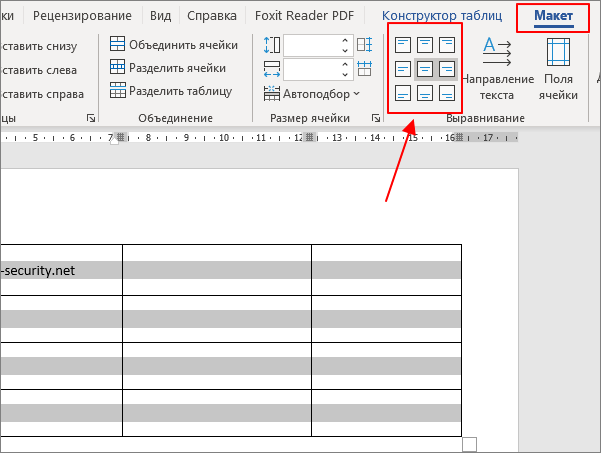
Task: Click Разделить ячейки
Action: tap(167, 68)
